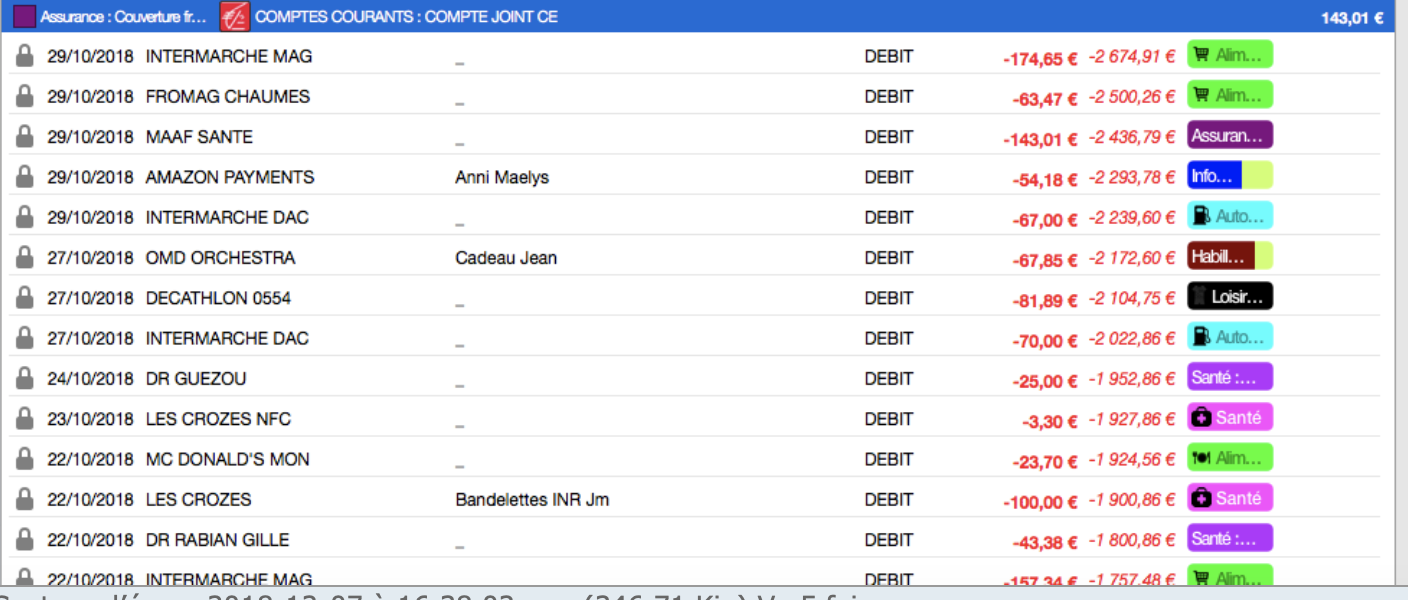Click the empty note dash for MAAF SANTE

(x=460, y=143)
